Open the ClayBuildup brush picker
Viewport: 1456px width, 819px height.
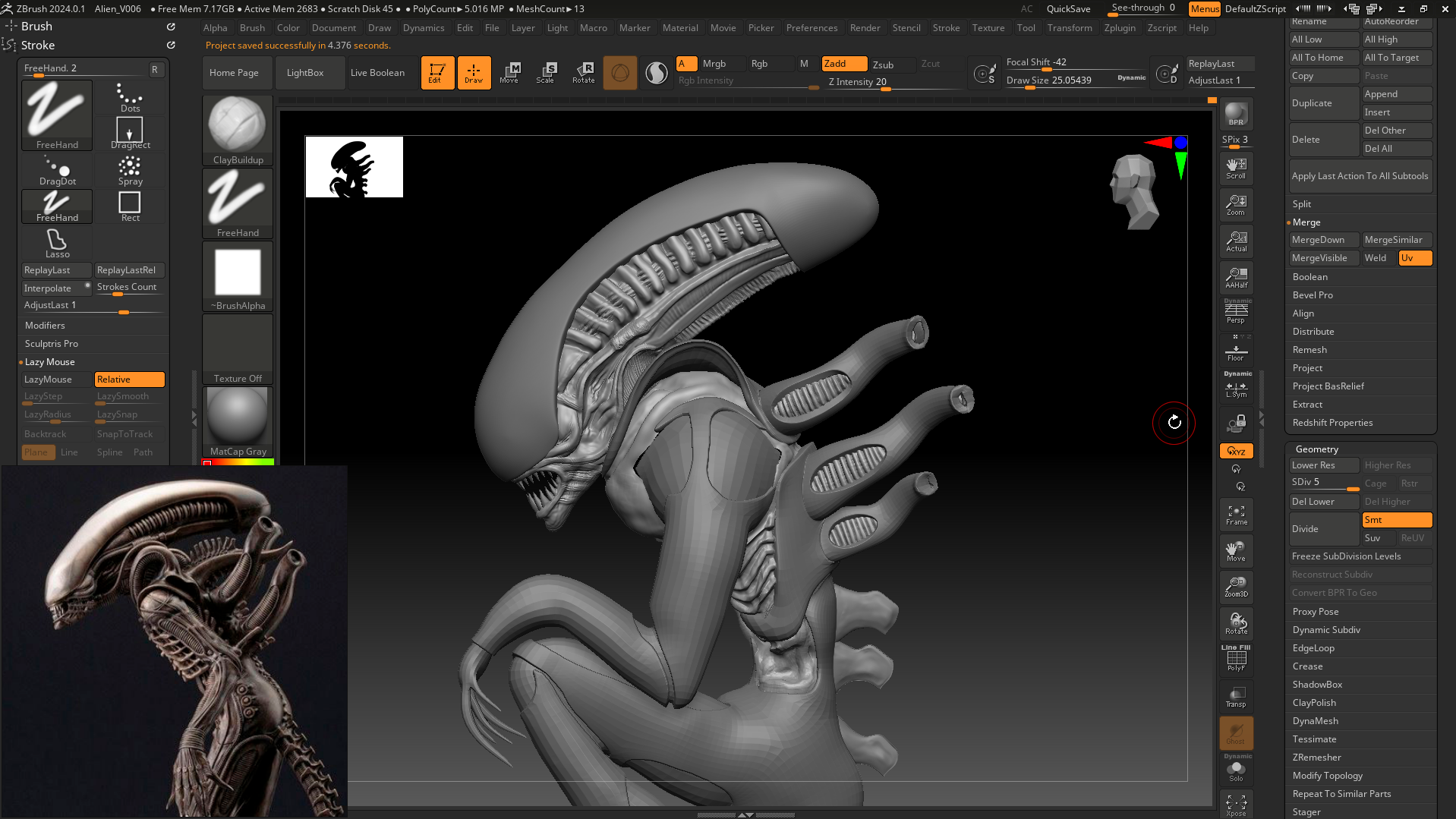click(x=238, y=131)
